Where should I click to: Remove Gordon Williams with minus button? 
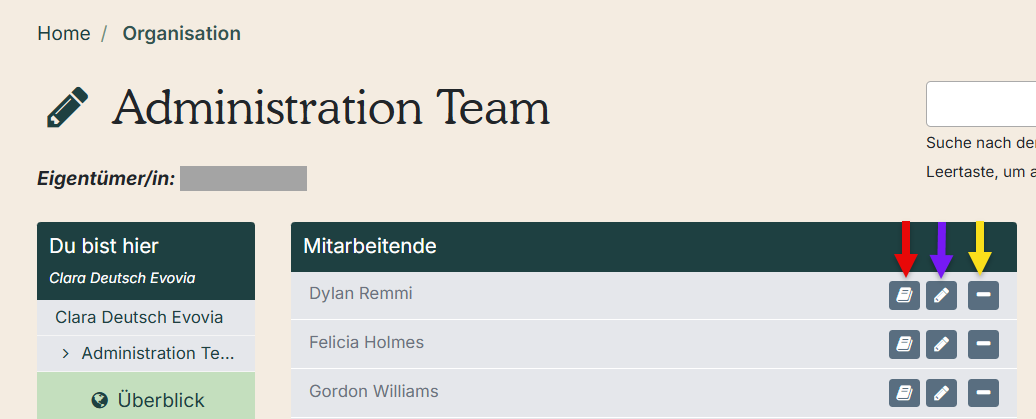click(983, 393)
